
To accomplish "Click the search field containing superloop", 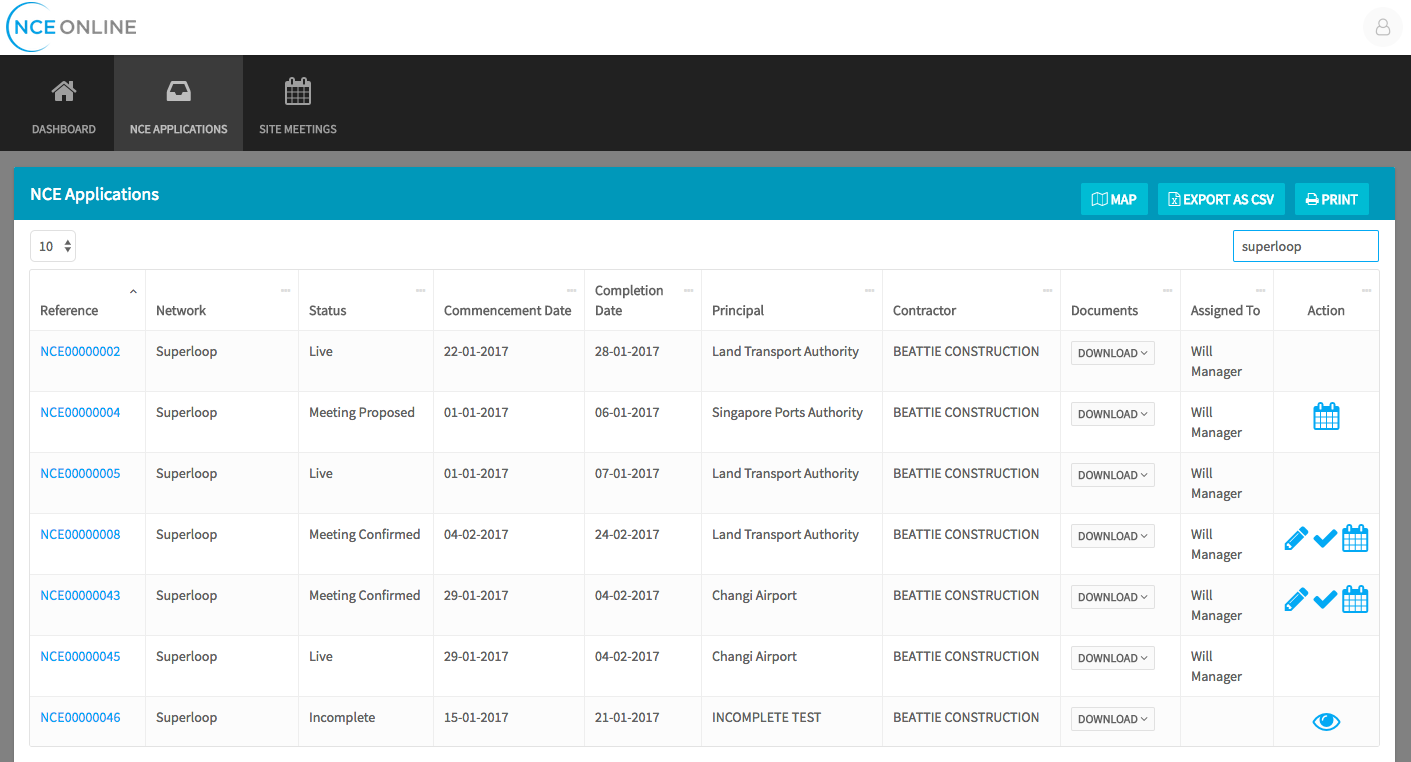I will (x=1304, y=246).
